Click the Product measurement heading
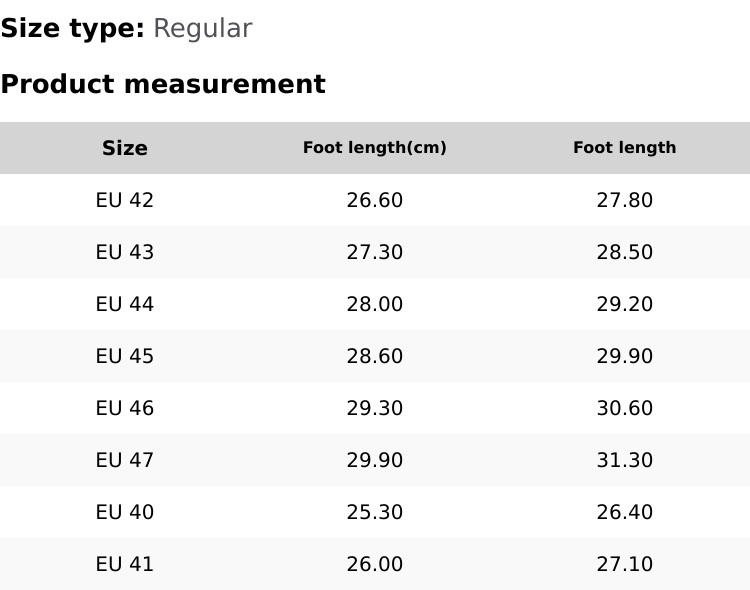 pos(163,84)
